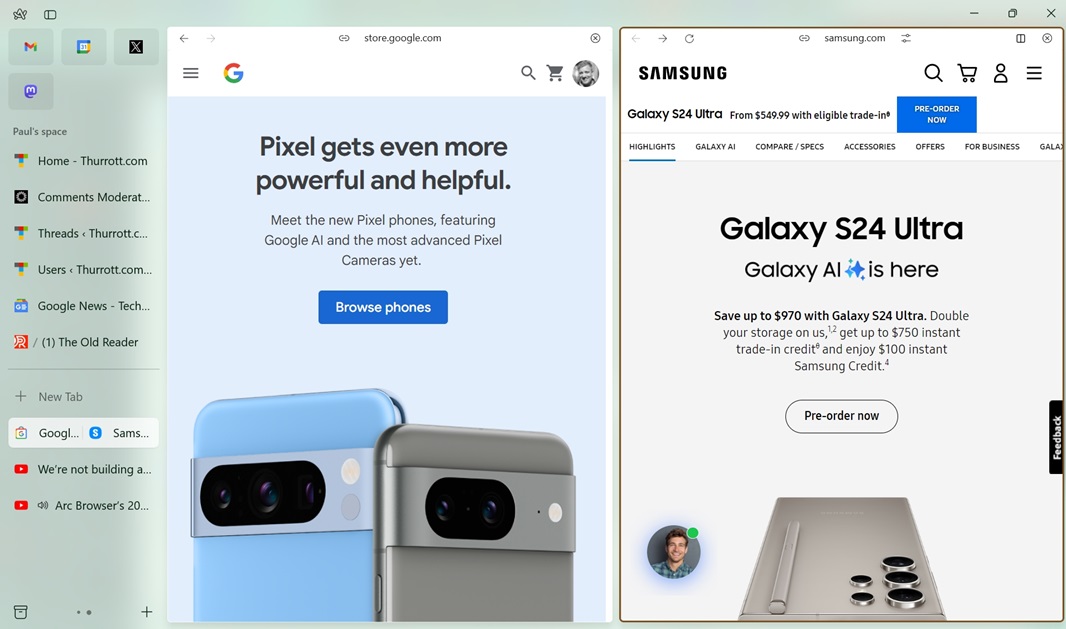1066x629 pixels.
Task: Open site controls next to samsung.com
Action: coord(906,39)
